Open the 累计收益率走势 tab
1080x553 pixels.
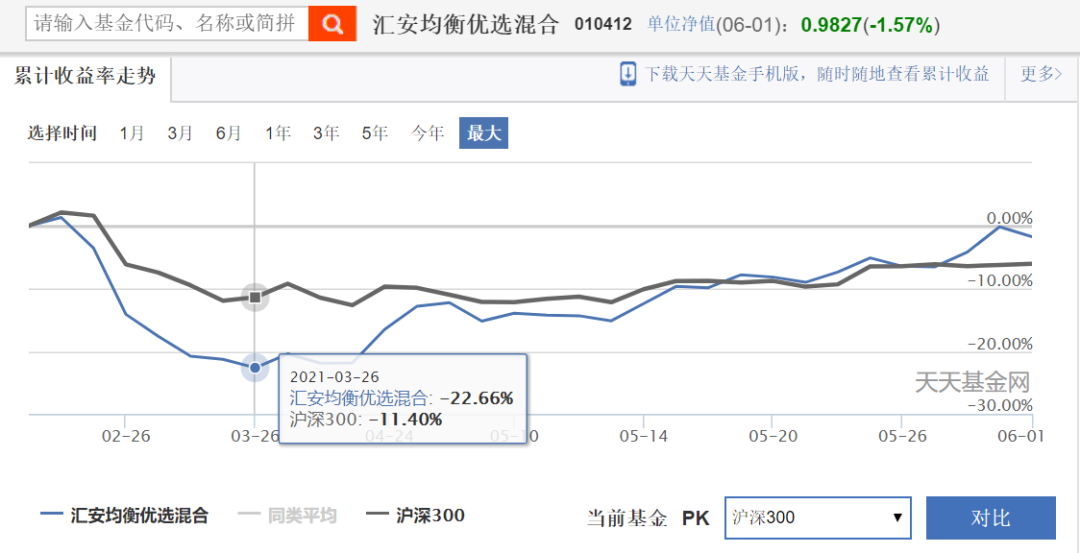click(x=85, y=76)
